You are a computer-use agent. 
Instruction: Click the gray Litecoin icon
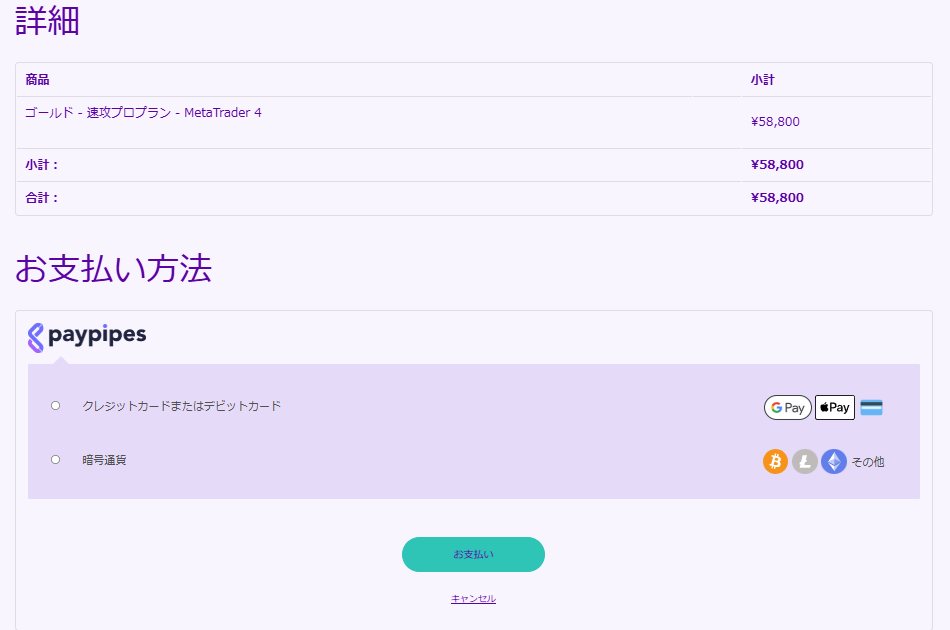[805, 462]
